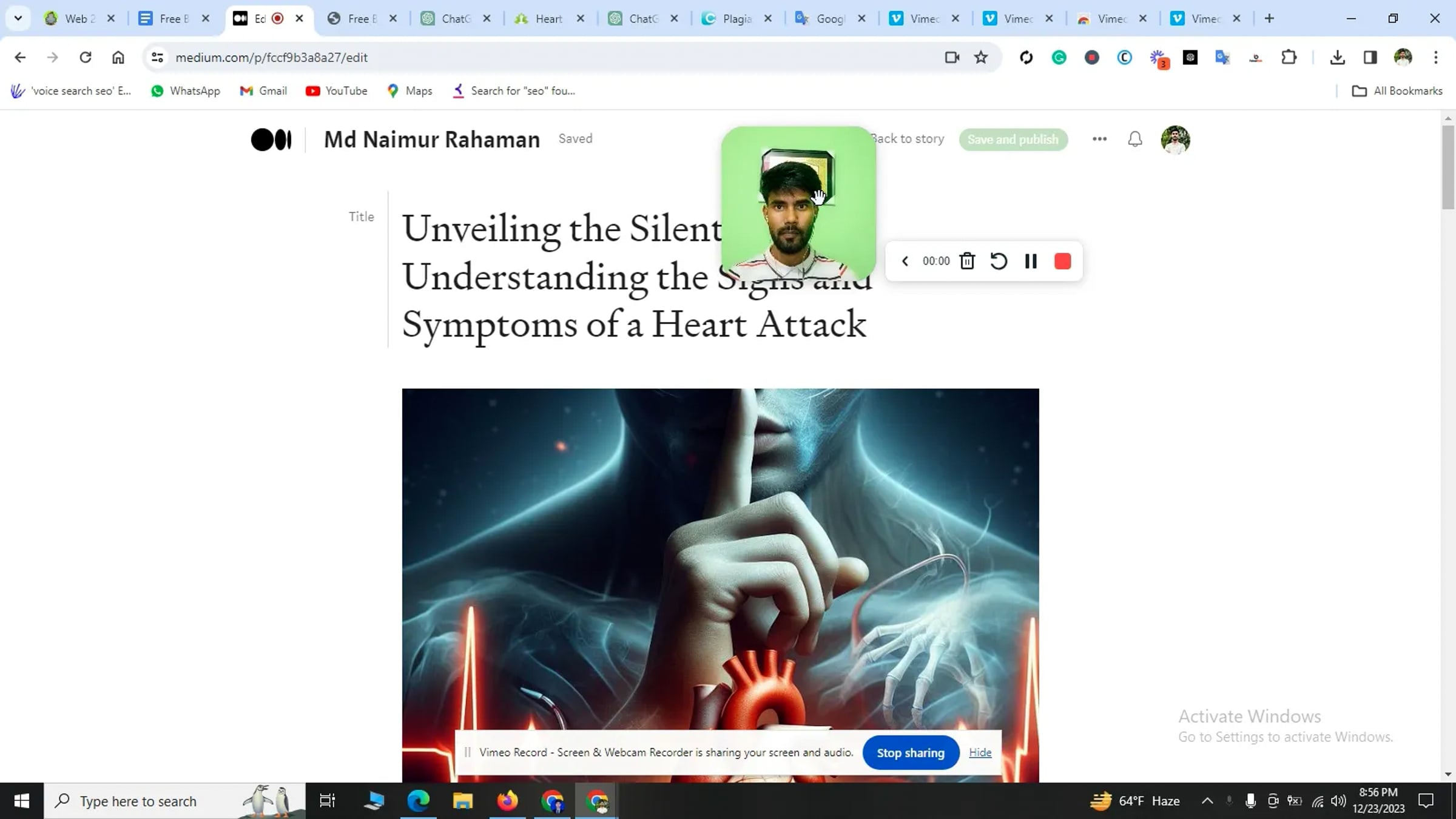Pause the Vimeo screen recording
The width and height of the screenshot is (1456, 819).
click(x=1030, y=261)
